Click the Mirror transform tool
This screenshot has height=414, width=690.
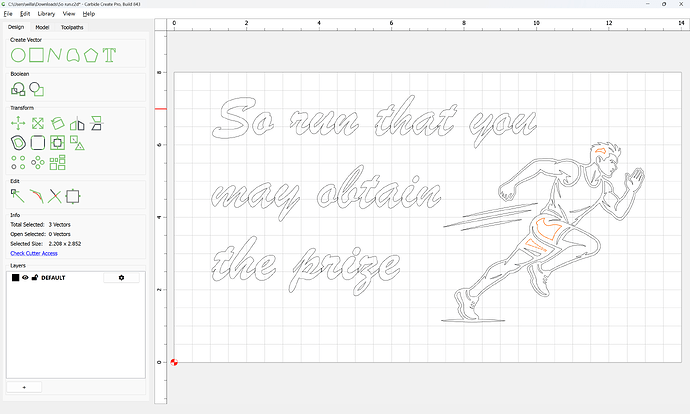pyautogui.click(x=76, y=123)
